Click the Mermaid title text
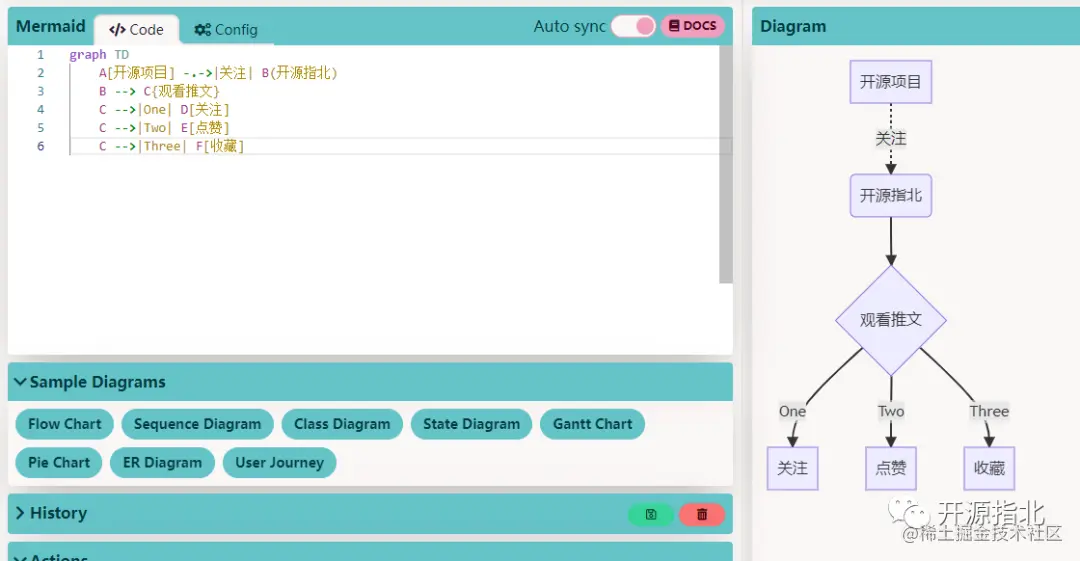1080x561 pixels. tap(51, 26)
